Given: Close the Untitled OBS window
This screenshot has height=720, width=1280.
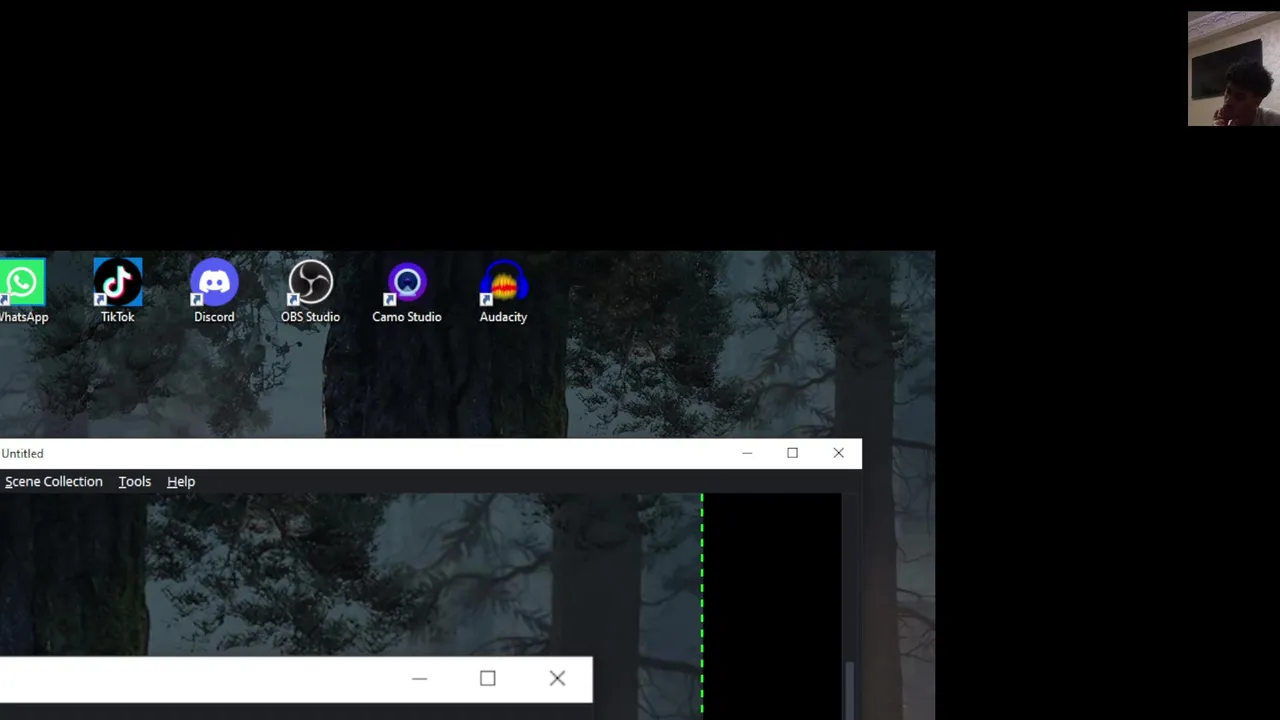Looking at the screenshot, I should 838,454.
